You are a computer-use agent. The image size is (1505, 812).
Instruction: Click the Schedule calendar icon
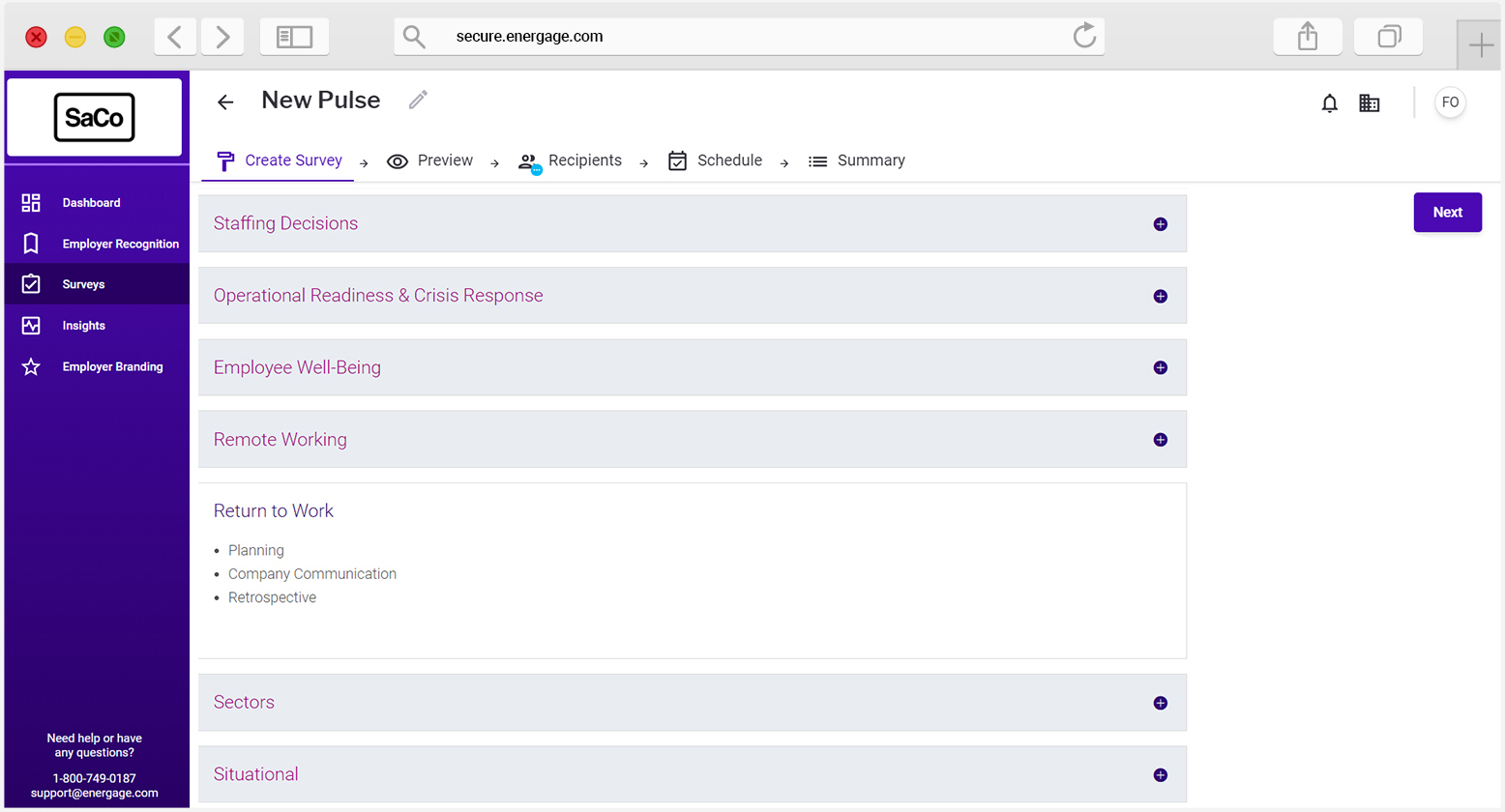click(x=678, y=160)
